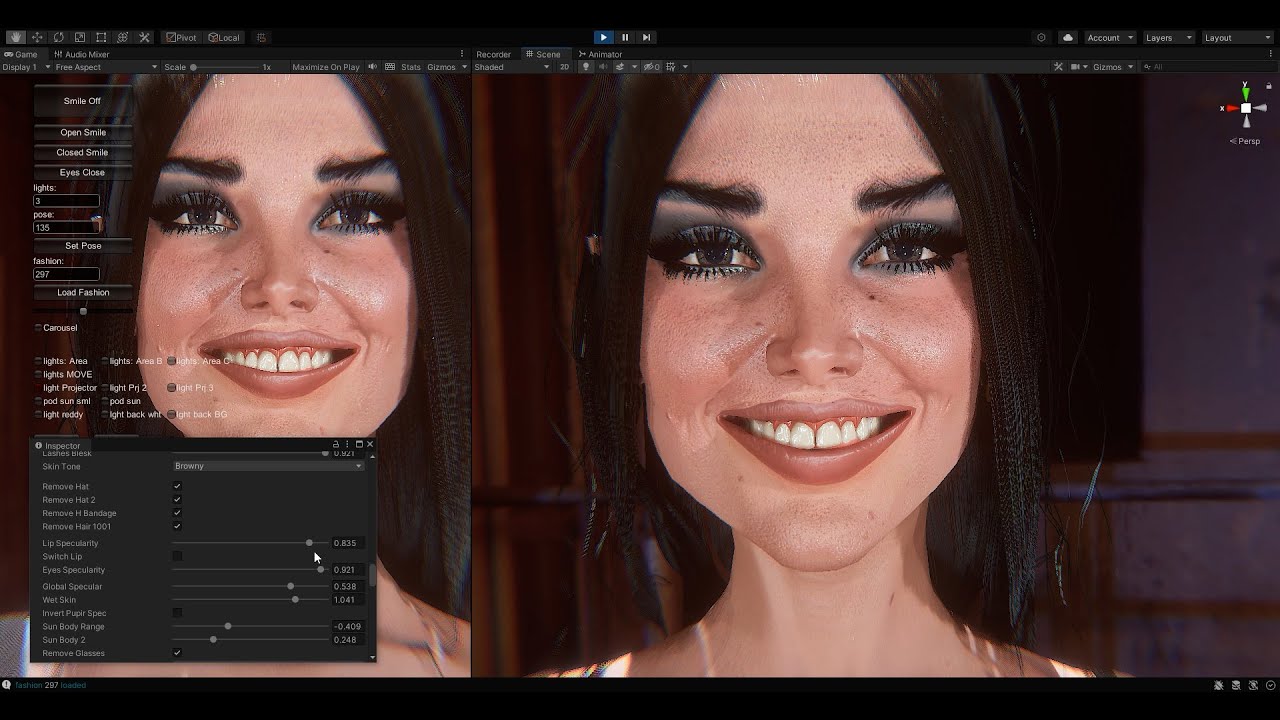Image resolution: width=1280 pixels, height=720 pixels.
Task: Open the cloud services icon
Action: 1067,37
